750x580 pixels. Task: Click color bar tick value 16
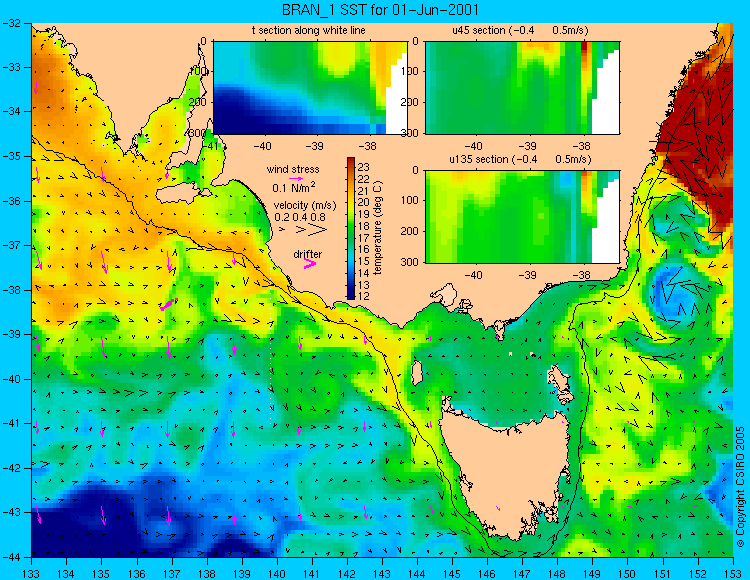pos(364,249)
